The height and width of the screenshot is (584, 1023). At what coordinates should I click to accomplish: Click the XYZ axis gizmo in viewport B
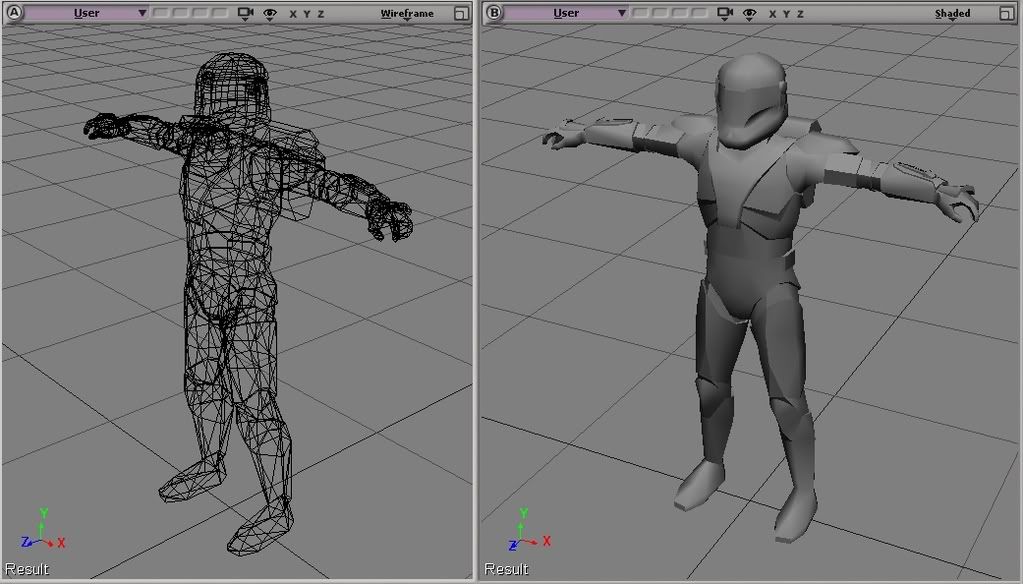[529, 530]
